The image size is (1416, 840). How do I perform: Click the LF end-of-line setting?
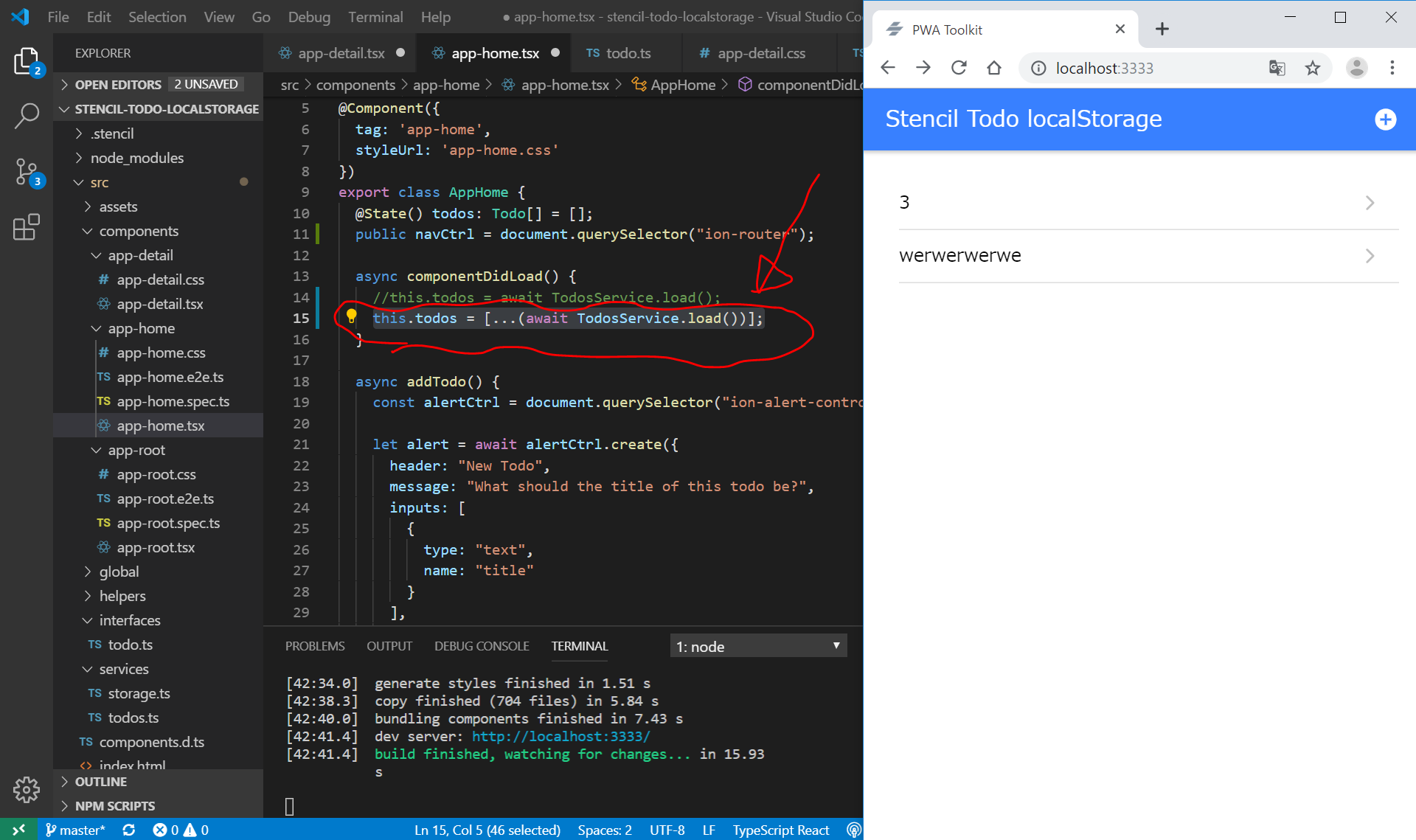point(709,830)
